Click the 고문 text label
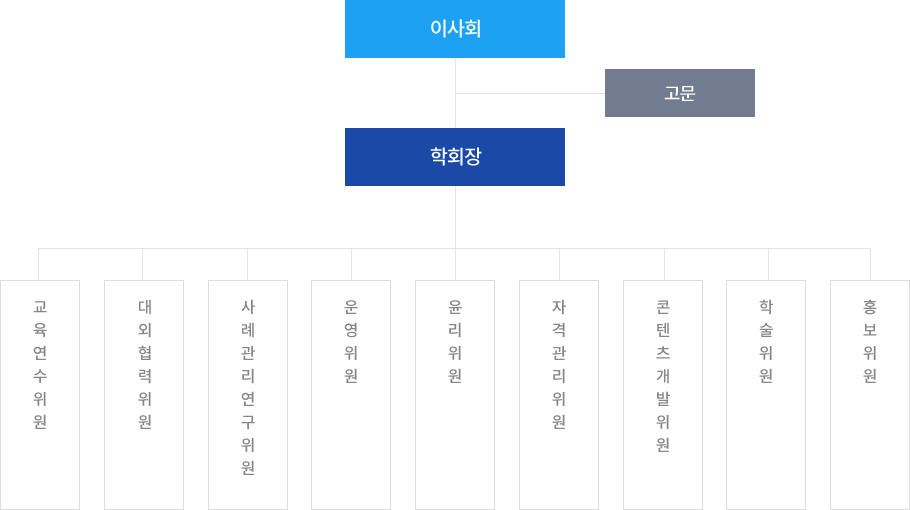The image size is (910, 510). (680, 93)
